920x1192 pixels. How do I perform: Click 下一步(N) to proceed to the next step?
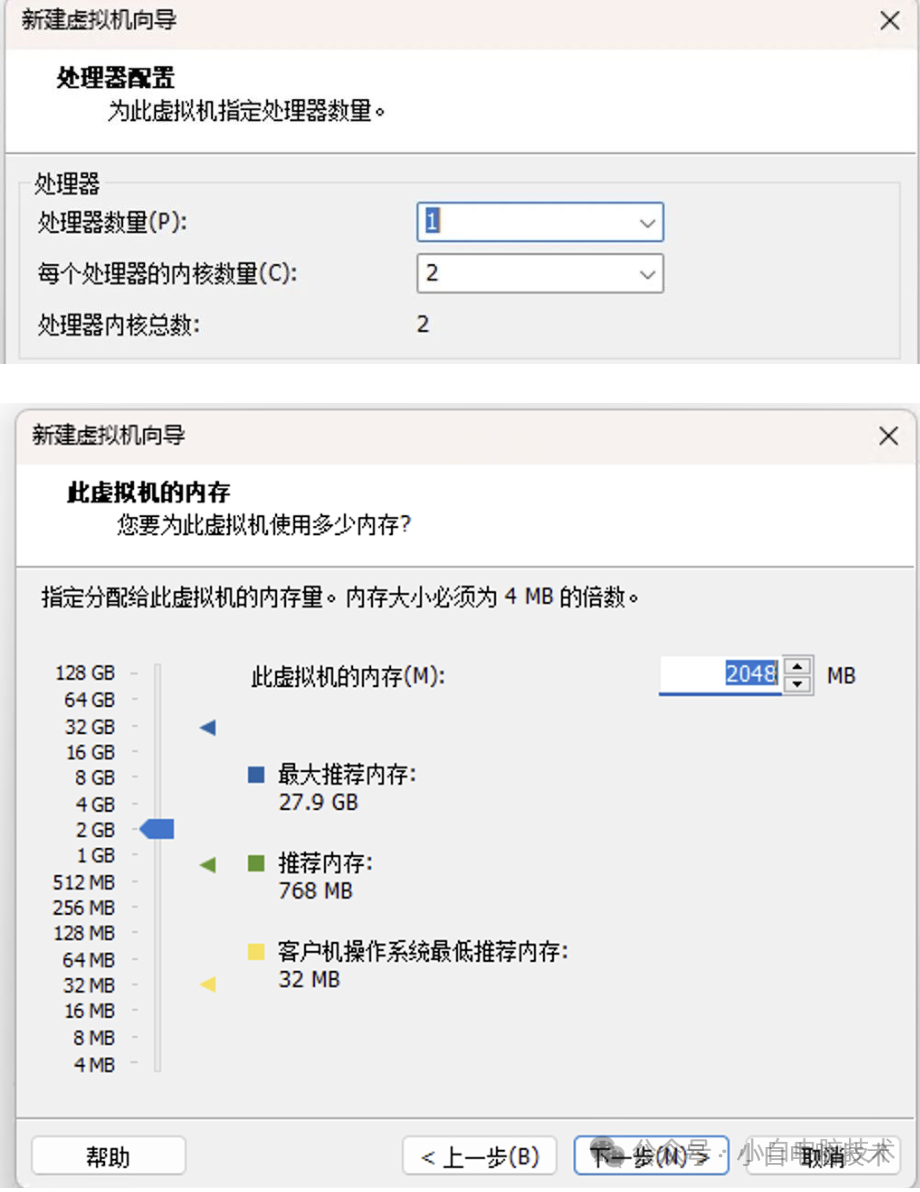coord(650,1155)
